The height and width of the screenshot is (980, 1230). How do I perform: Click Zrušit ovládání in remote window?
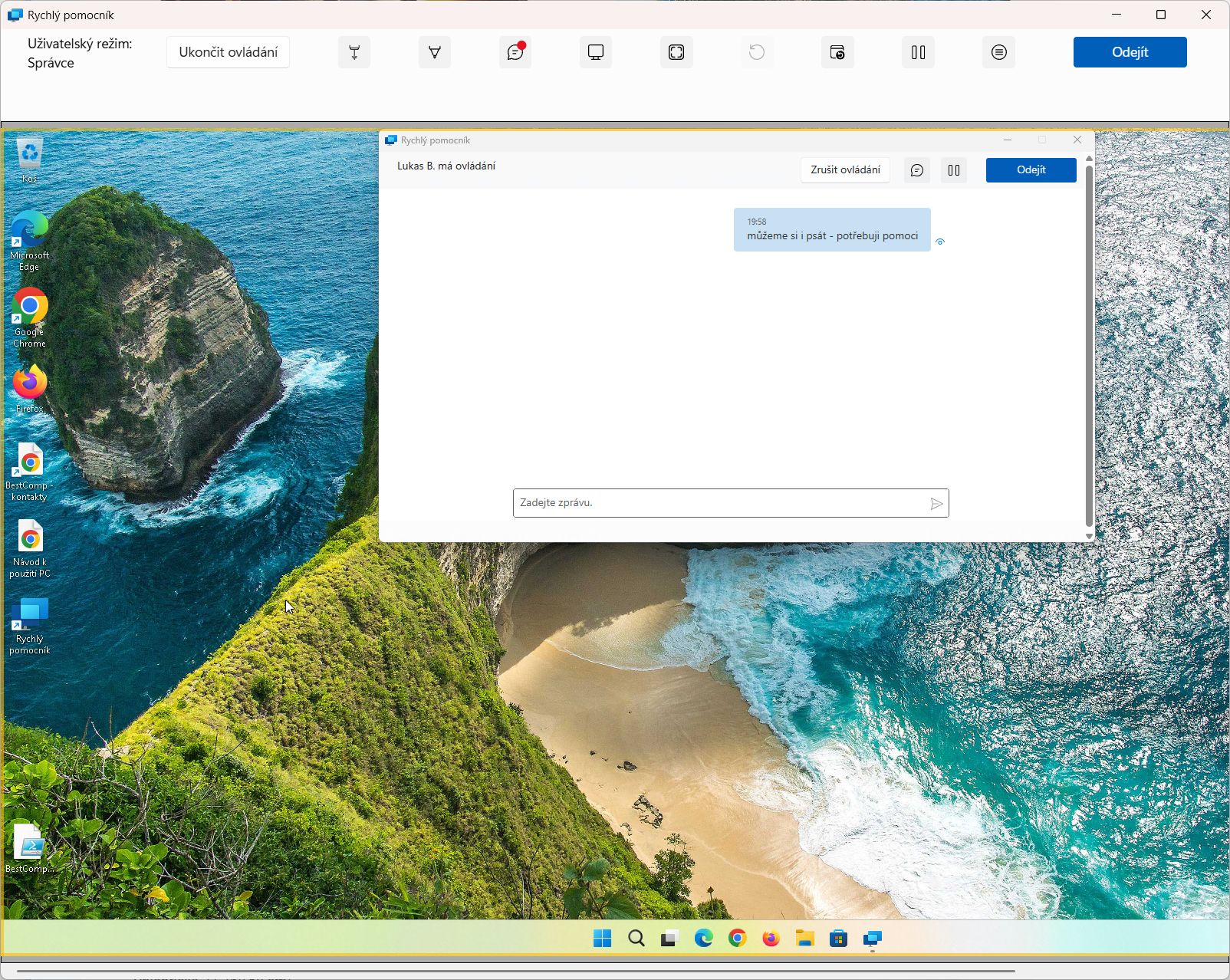(845, 169)
